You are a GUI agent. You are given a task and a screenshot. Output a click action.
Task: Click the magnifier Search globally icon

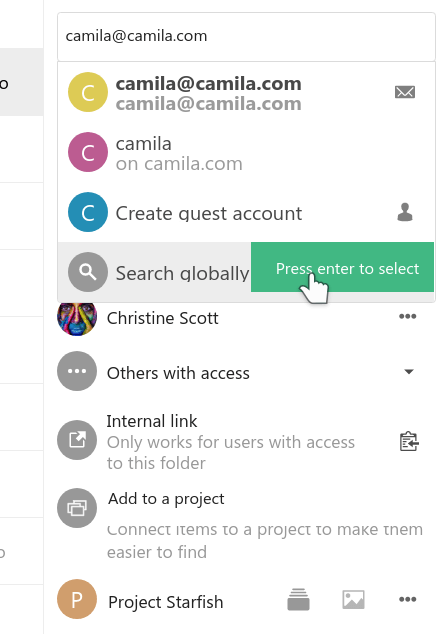click(88, 272)
